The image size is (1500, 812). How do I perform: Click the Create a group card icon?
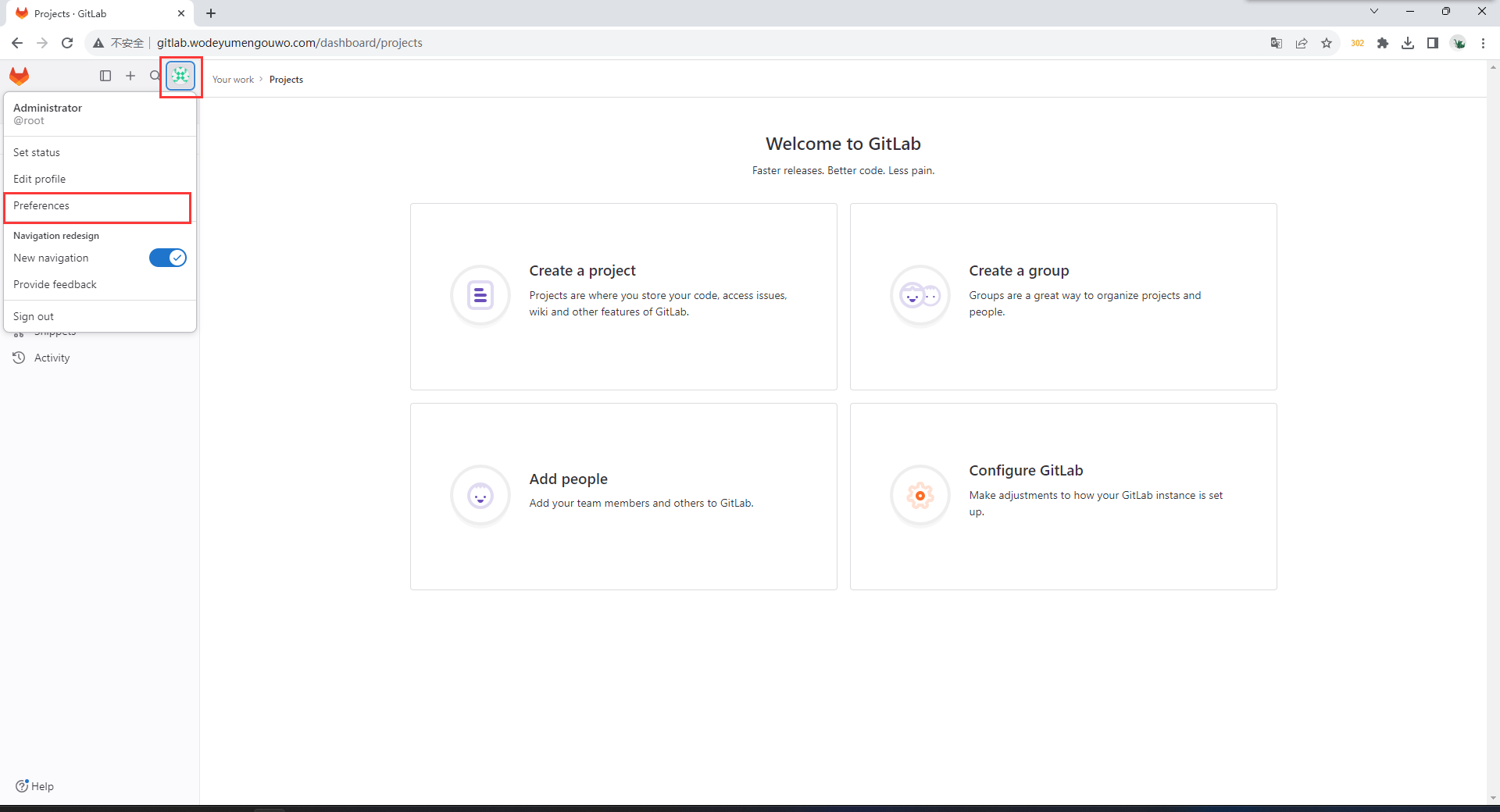click(920, 296)
